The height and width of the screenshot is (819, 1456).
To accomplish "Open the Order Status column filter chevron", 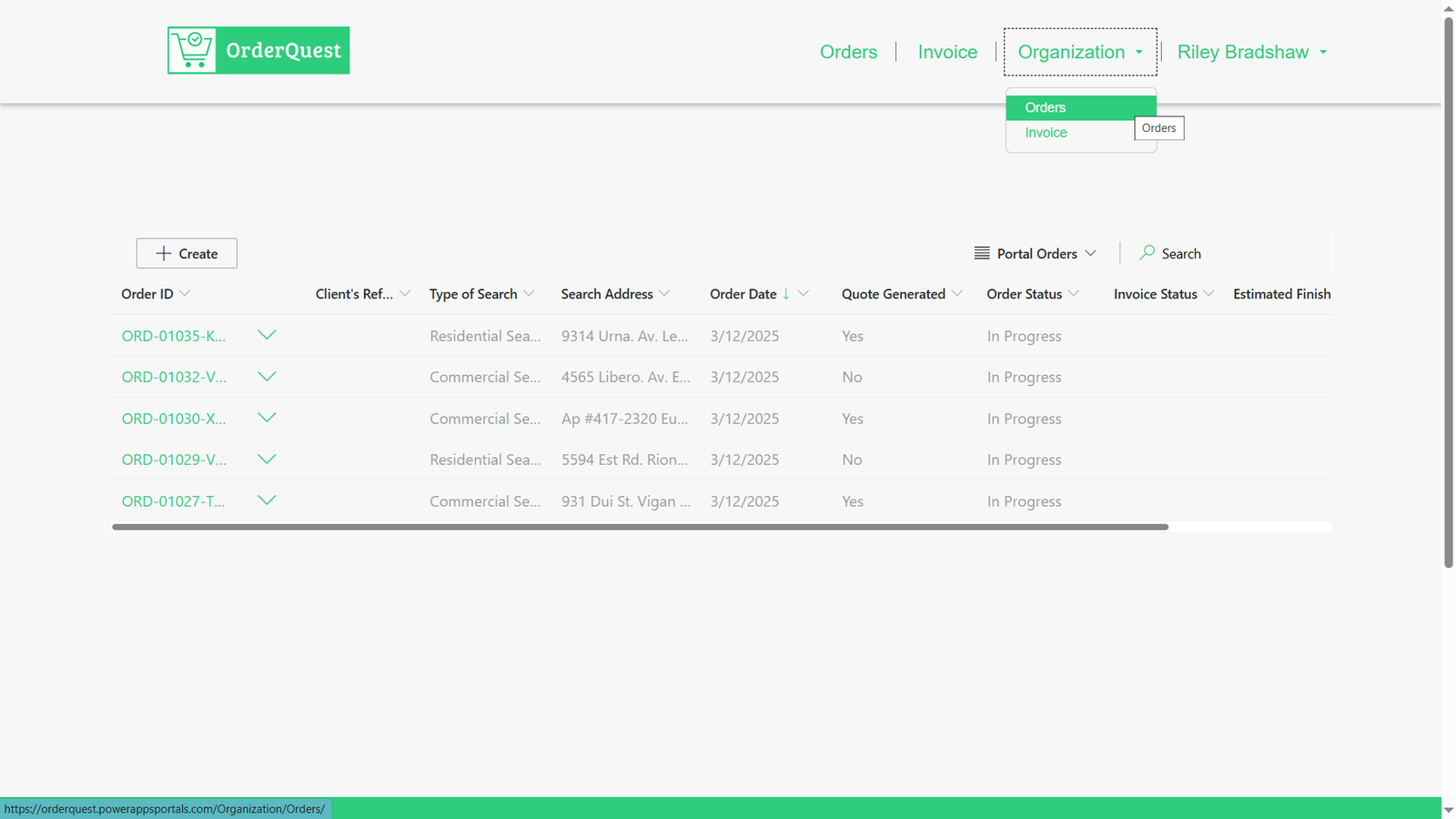I will pos(1074,293).
